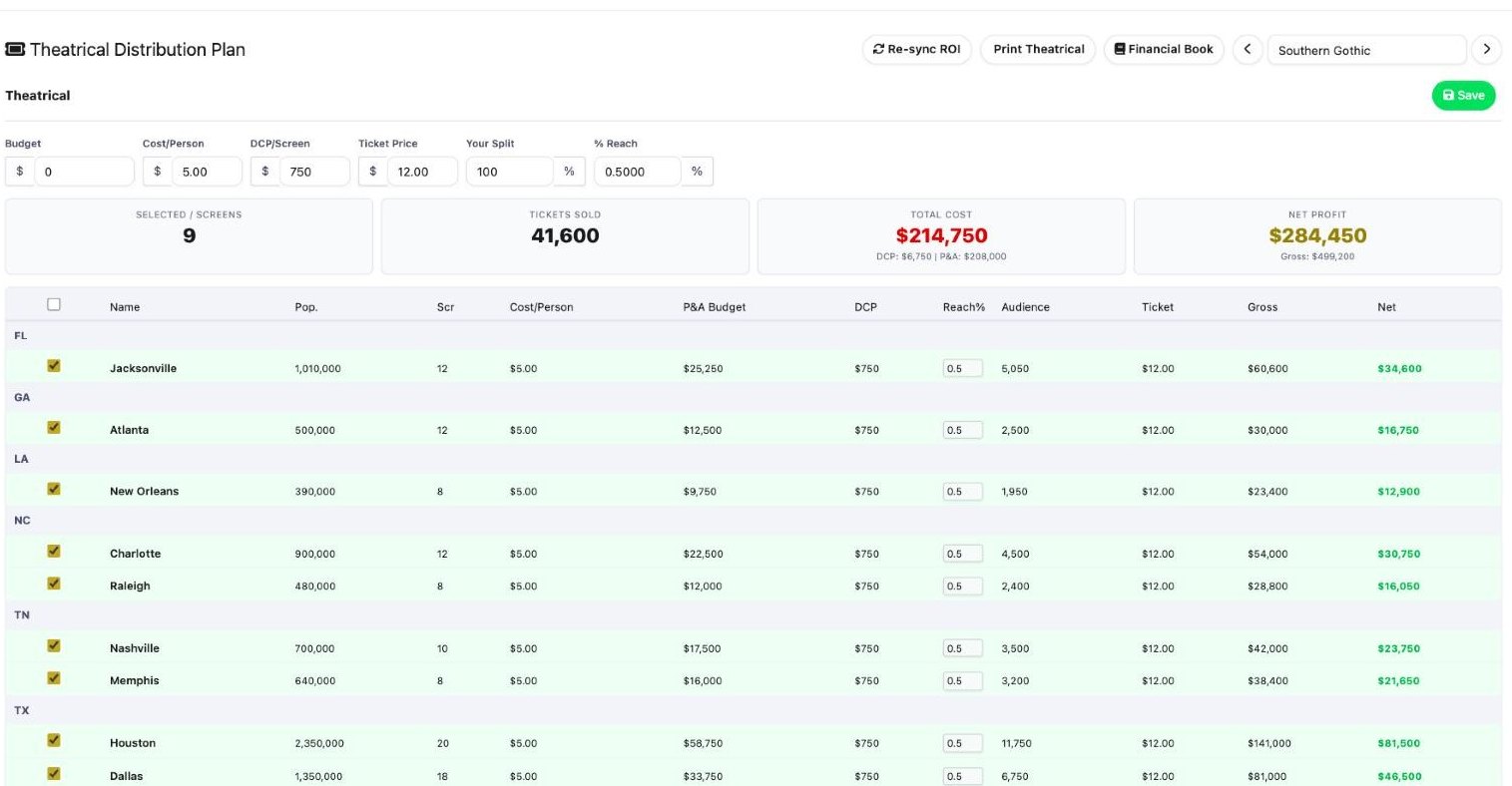This screenshot has width=1512, height=786.
Task: Uncheck the Dallas row checkbox
Action: [x=54, y=773]
